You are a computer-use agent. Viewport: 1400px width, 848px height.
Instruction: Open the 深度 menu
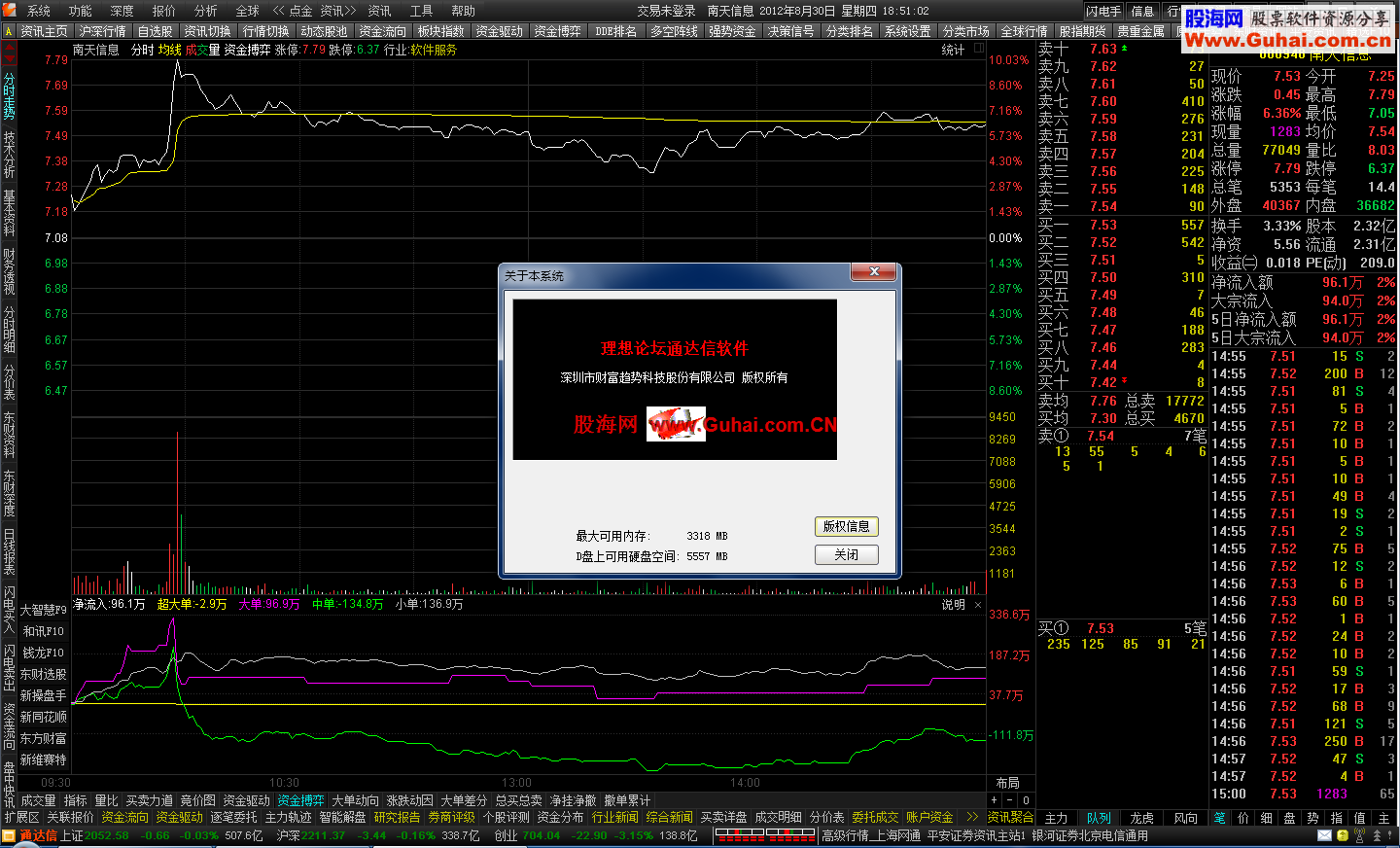pyautogui.click(x=122, y=11)
